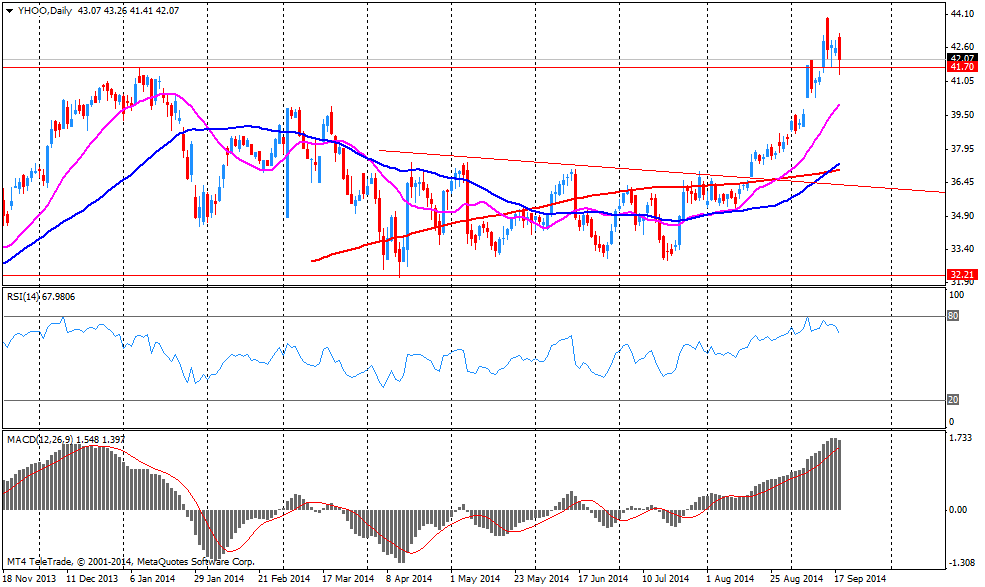Click the 25 Aug 2014 date label
Image resolution: width=985 pixels, height=587 pixels.
pyautogui.click(x=796, y=578)
